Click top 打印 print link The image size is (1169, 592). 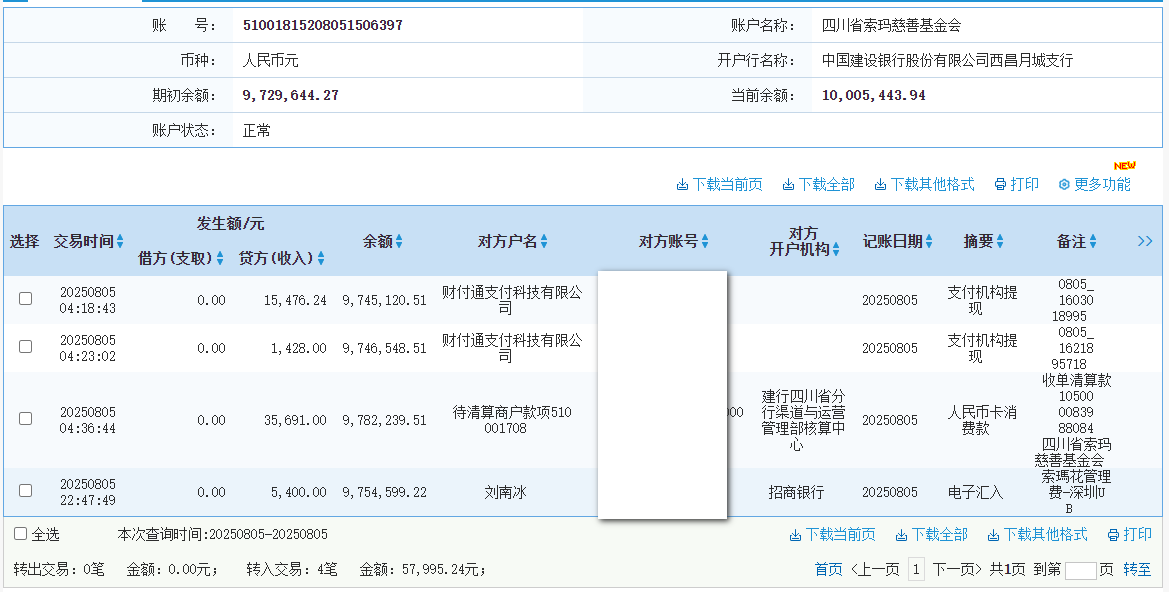pos(1017,184)
